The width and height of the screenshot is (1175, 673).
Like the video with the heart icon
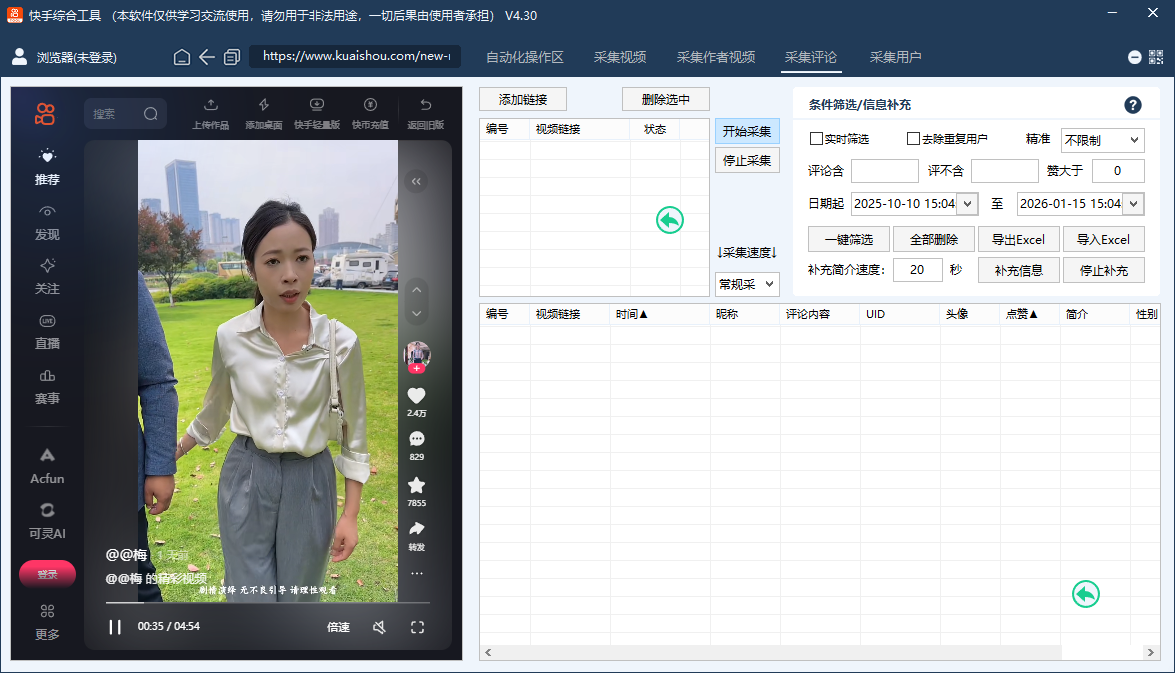(x=416, y=394)
